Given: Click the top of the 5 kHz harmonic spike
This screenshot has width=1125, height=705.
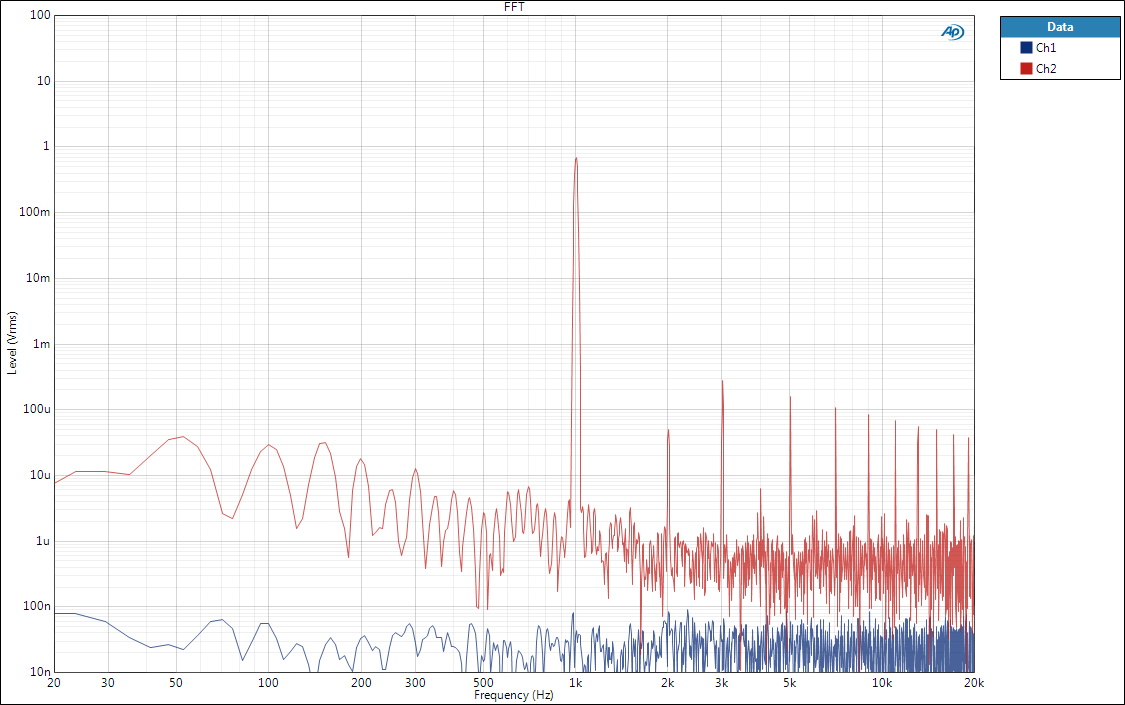Looking at the screenshot, I should (x=790, y=397).
